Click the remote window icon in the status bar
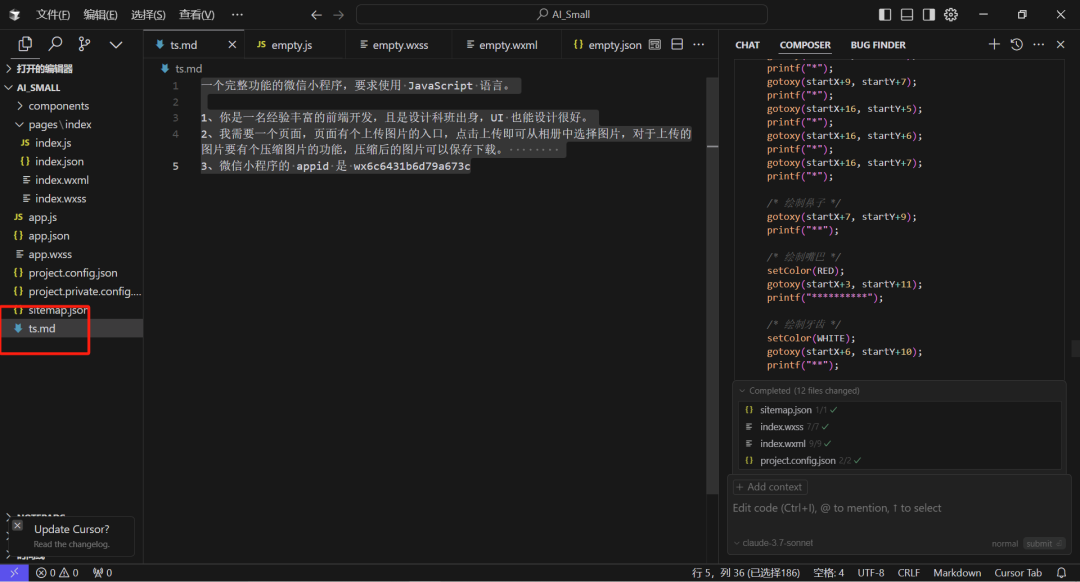 click(x=14, y=573)
